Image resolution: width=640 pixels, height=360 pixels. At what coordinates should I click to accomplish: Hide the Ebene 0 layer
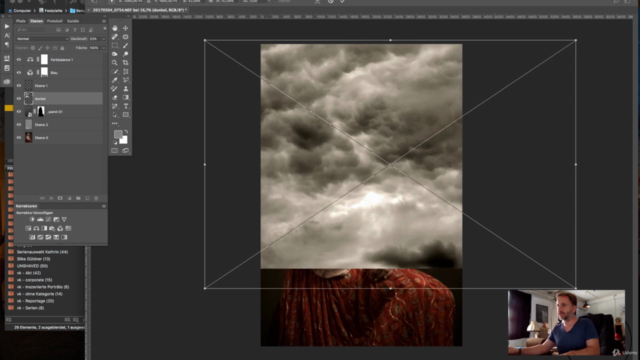19,138
